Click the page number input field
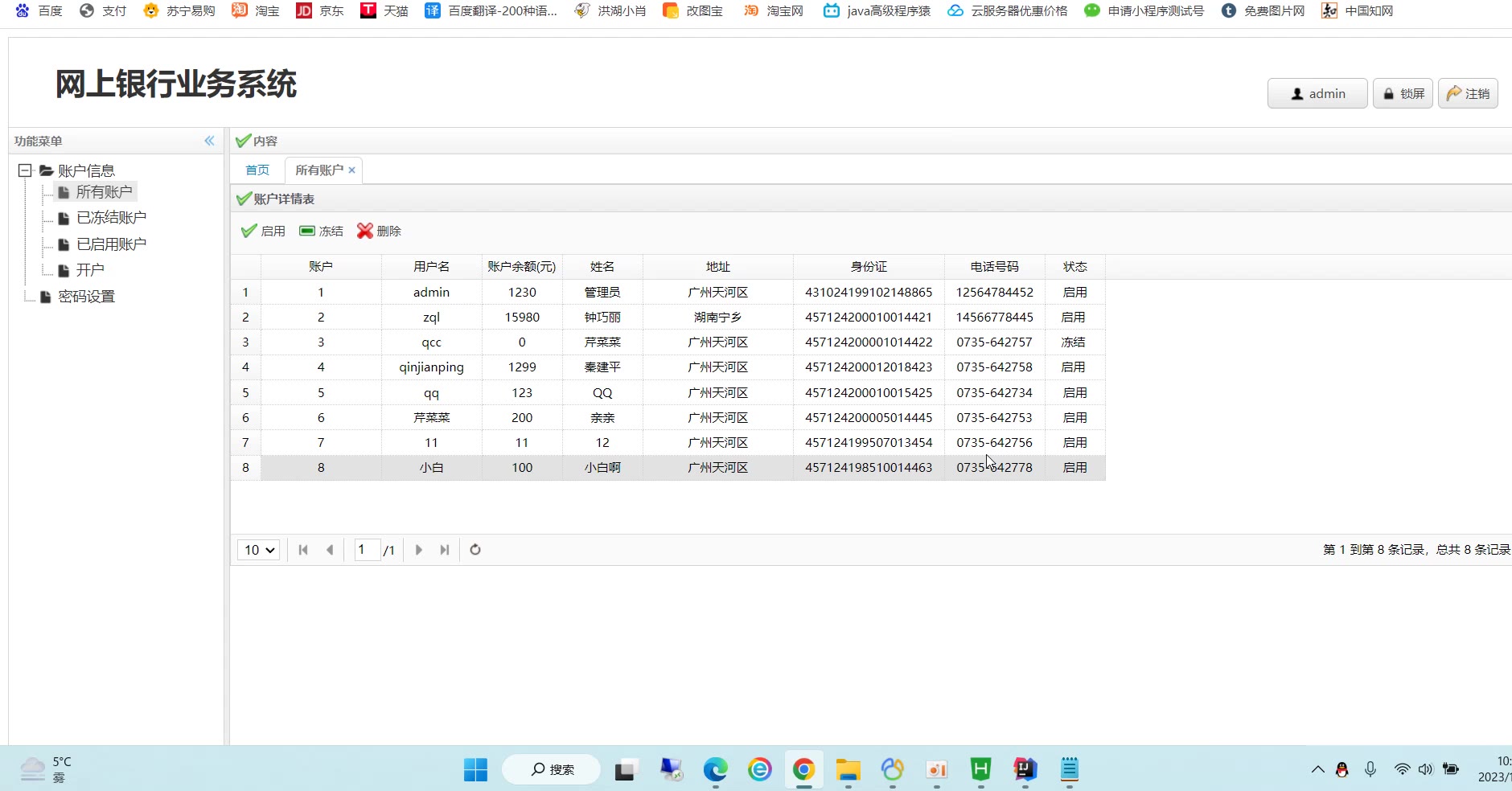 [367, 550]
